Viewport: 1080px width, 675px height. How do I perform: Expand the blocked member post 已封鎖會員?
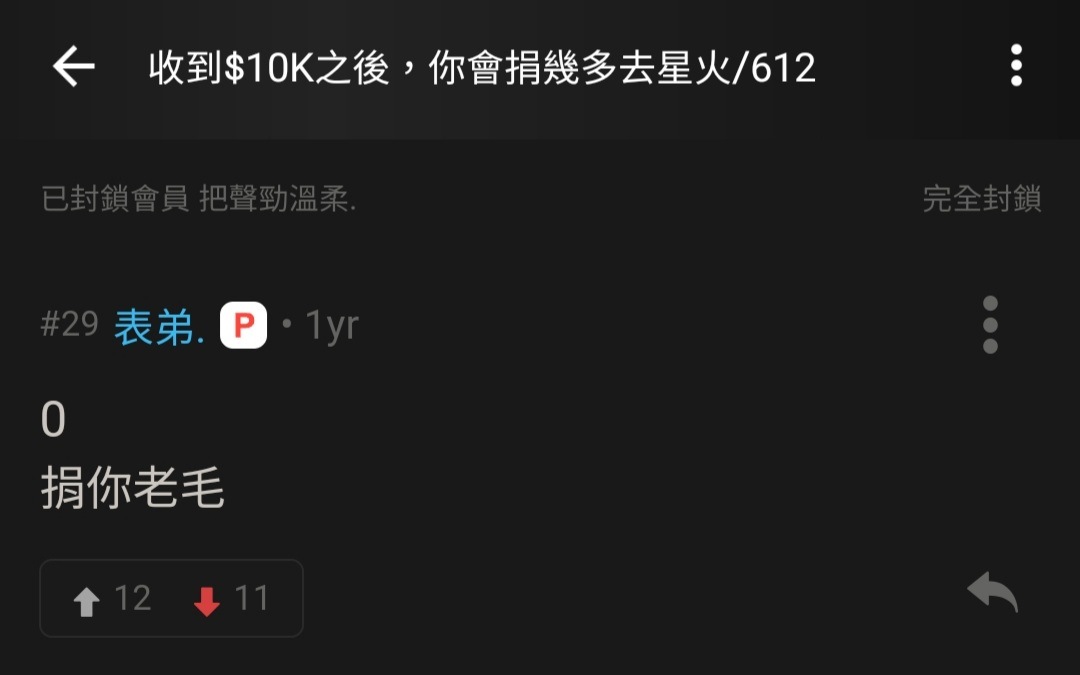tap(115, 199)
